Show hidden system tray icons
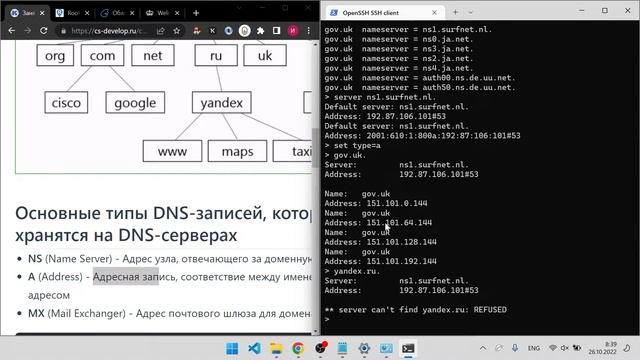640x360 pixels. tap(483, 348)
